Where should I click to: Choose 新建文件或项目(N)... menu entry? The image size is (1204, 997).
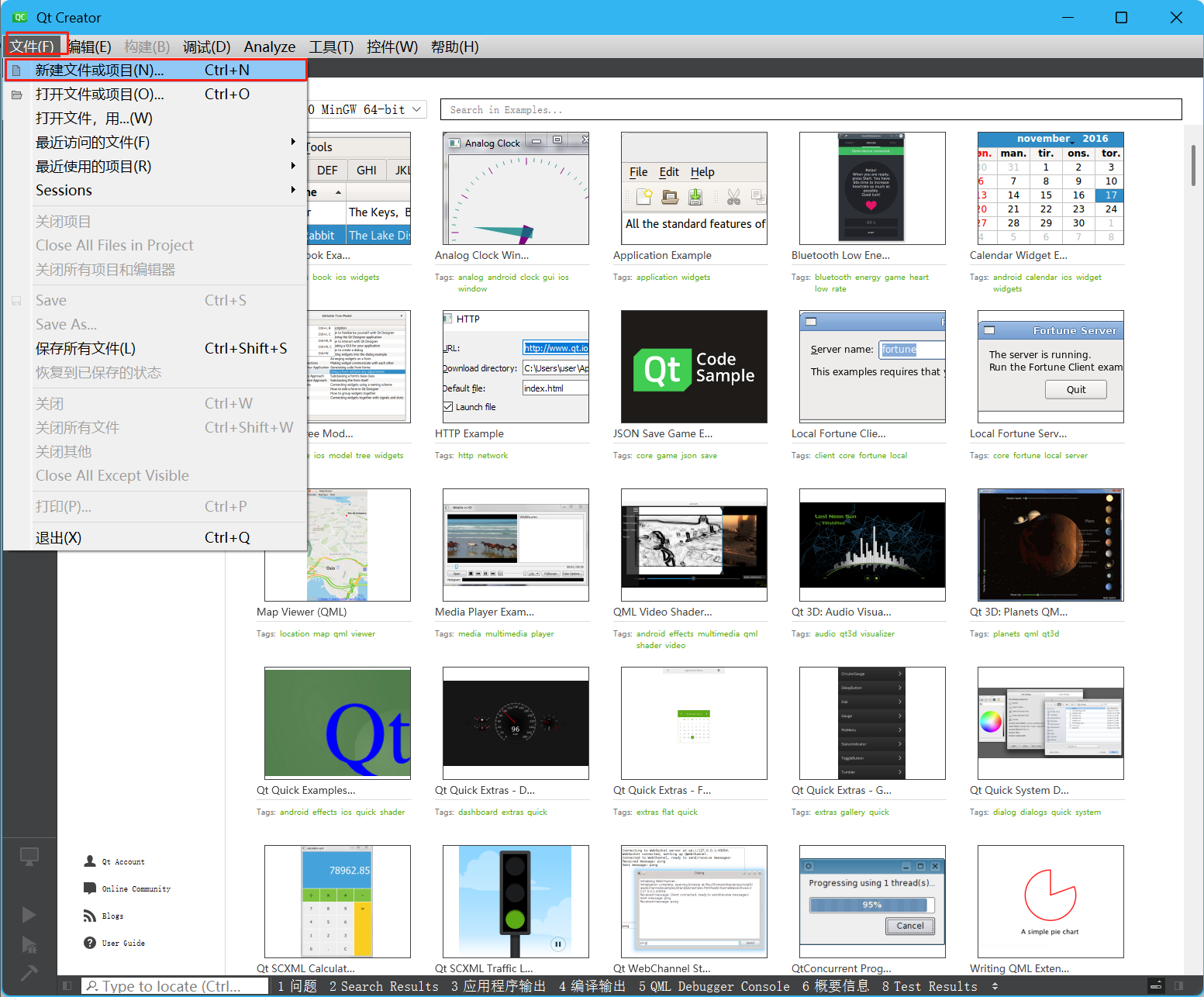point(155,70)
